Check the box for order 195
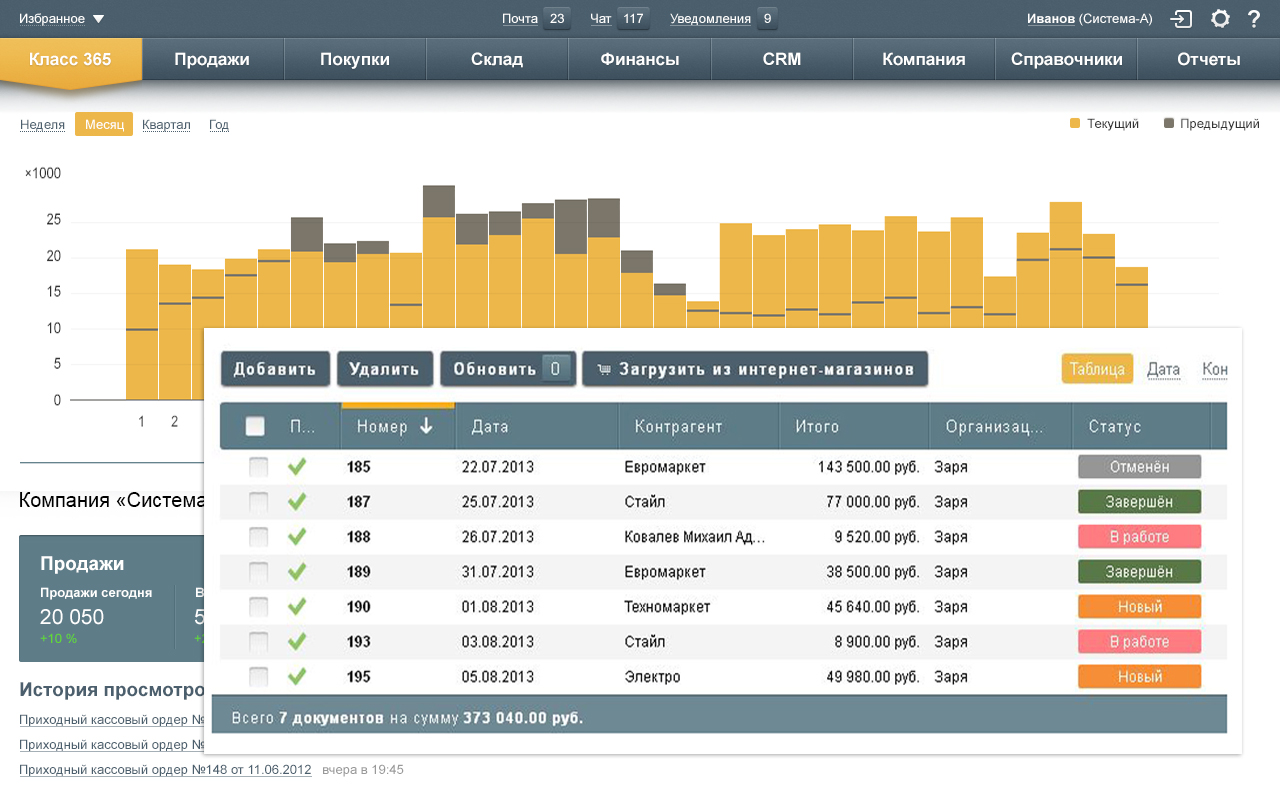 (x=259, y=677)
